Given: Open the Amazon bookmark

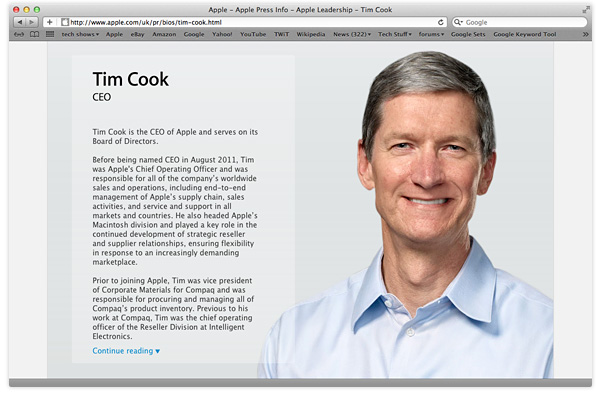Looking at the screenshot, I should pos(164,34).
